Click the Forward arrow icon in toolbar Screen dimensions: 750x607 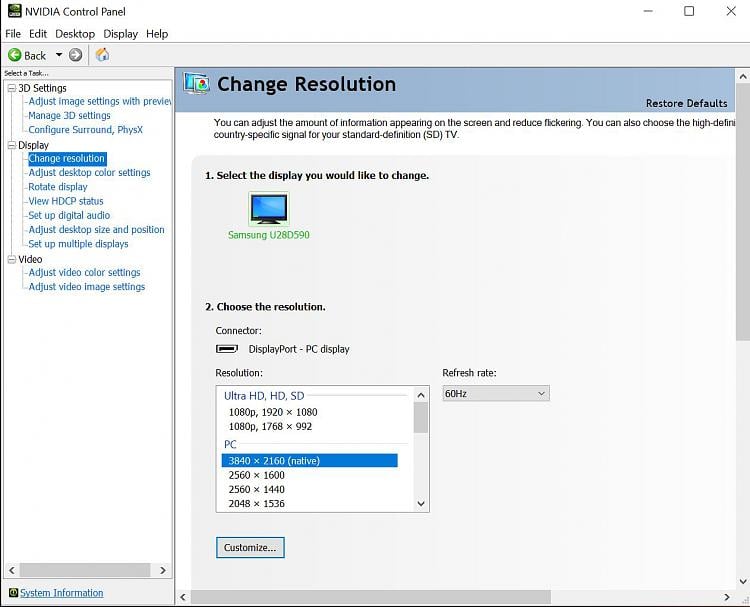pos(76,55)
